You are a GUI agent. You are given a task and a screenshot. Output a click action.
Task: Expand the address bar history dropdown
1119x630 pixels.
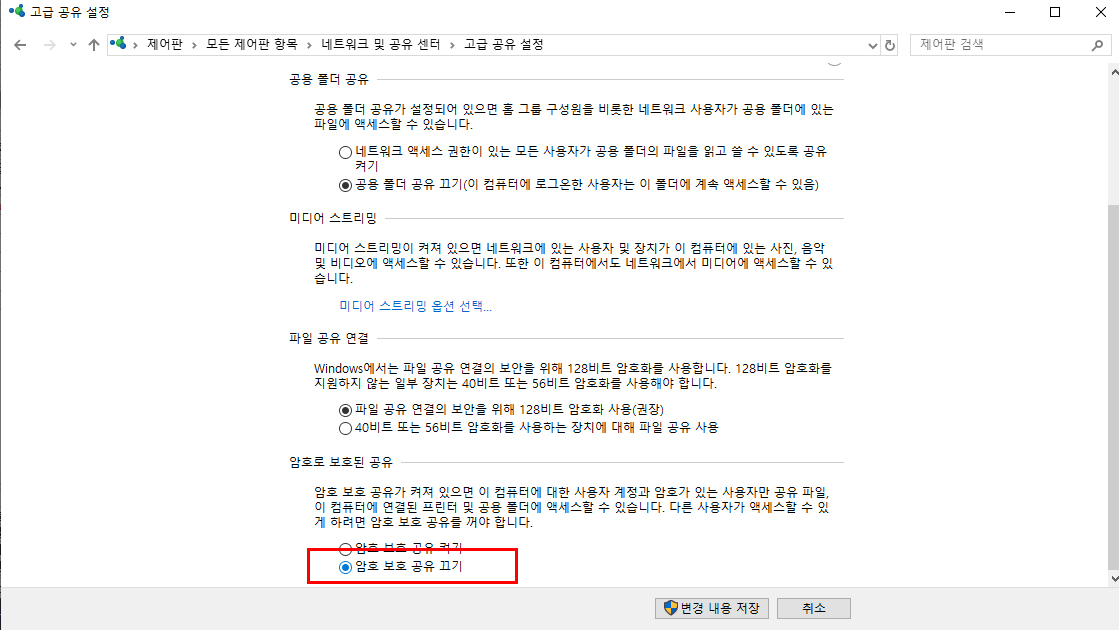(872, 45)
